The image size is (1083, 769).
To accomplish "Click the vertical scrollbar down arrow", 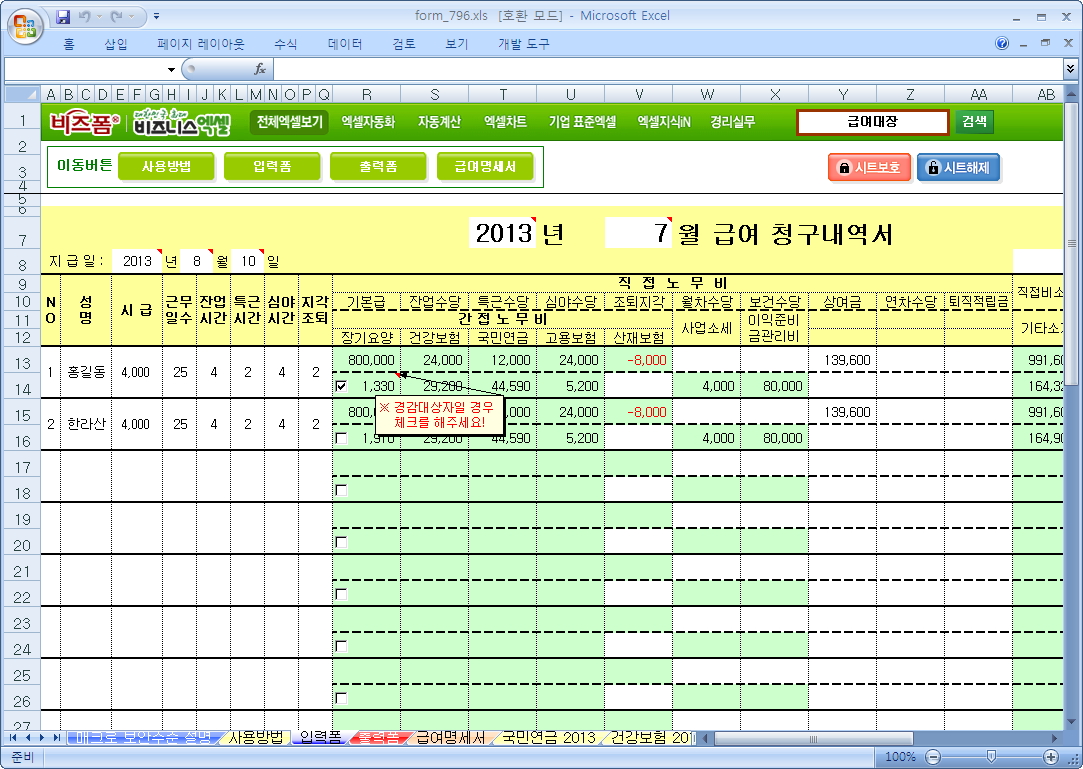I will (1071, 722).
